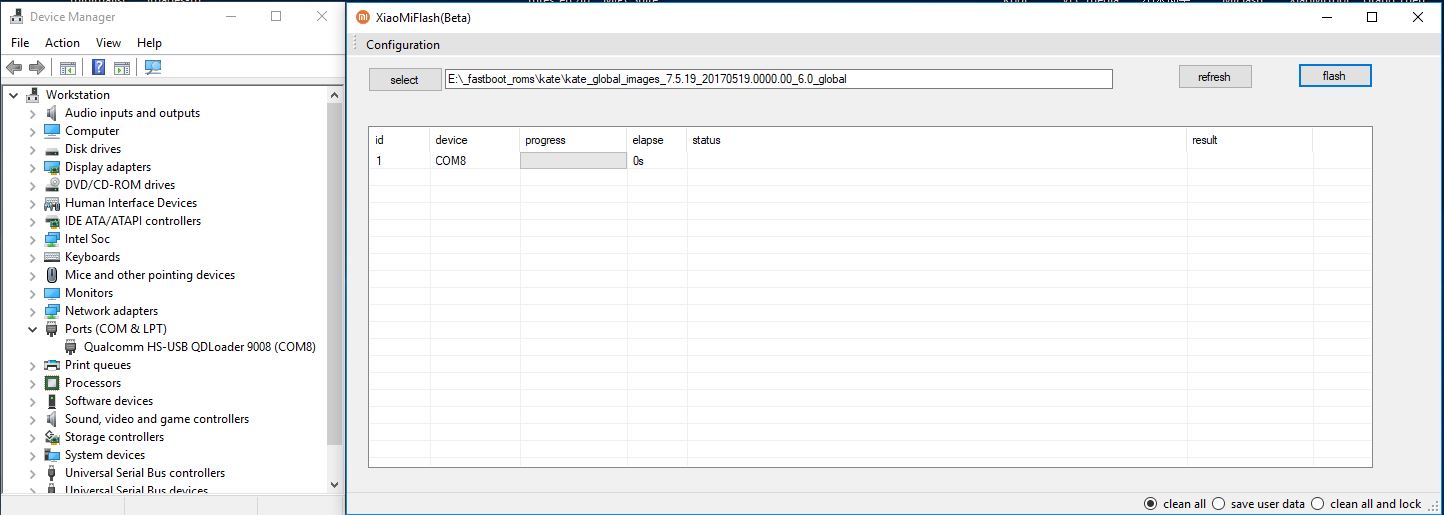The image size is (1444, 515).
Task: Open the Configuration menu in XiaoMiFlash
Action: [x=403, y=45]
